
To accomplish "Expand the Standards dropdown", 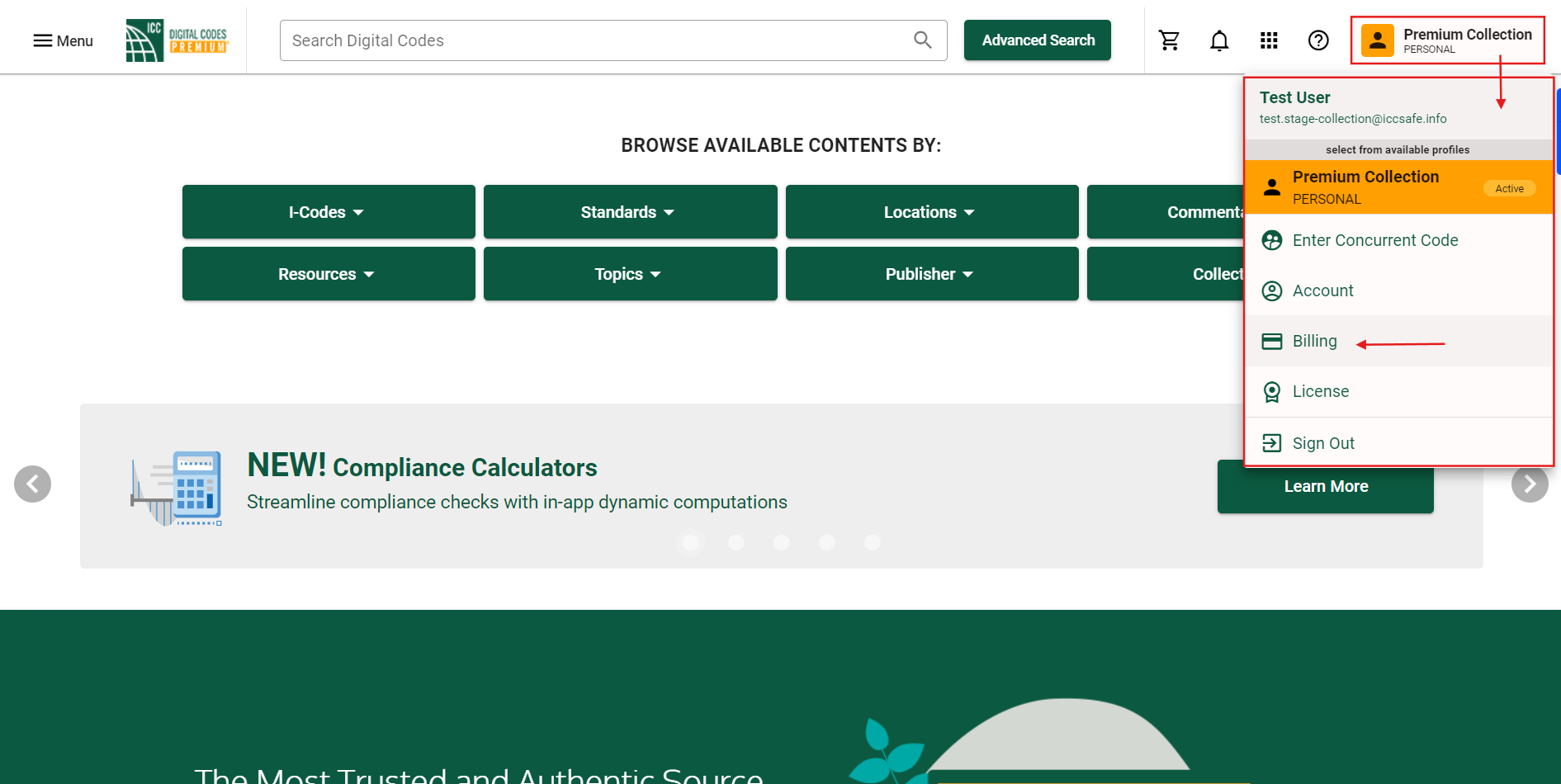I will [630, 212].
